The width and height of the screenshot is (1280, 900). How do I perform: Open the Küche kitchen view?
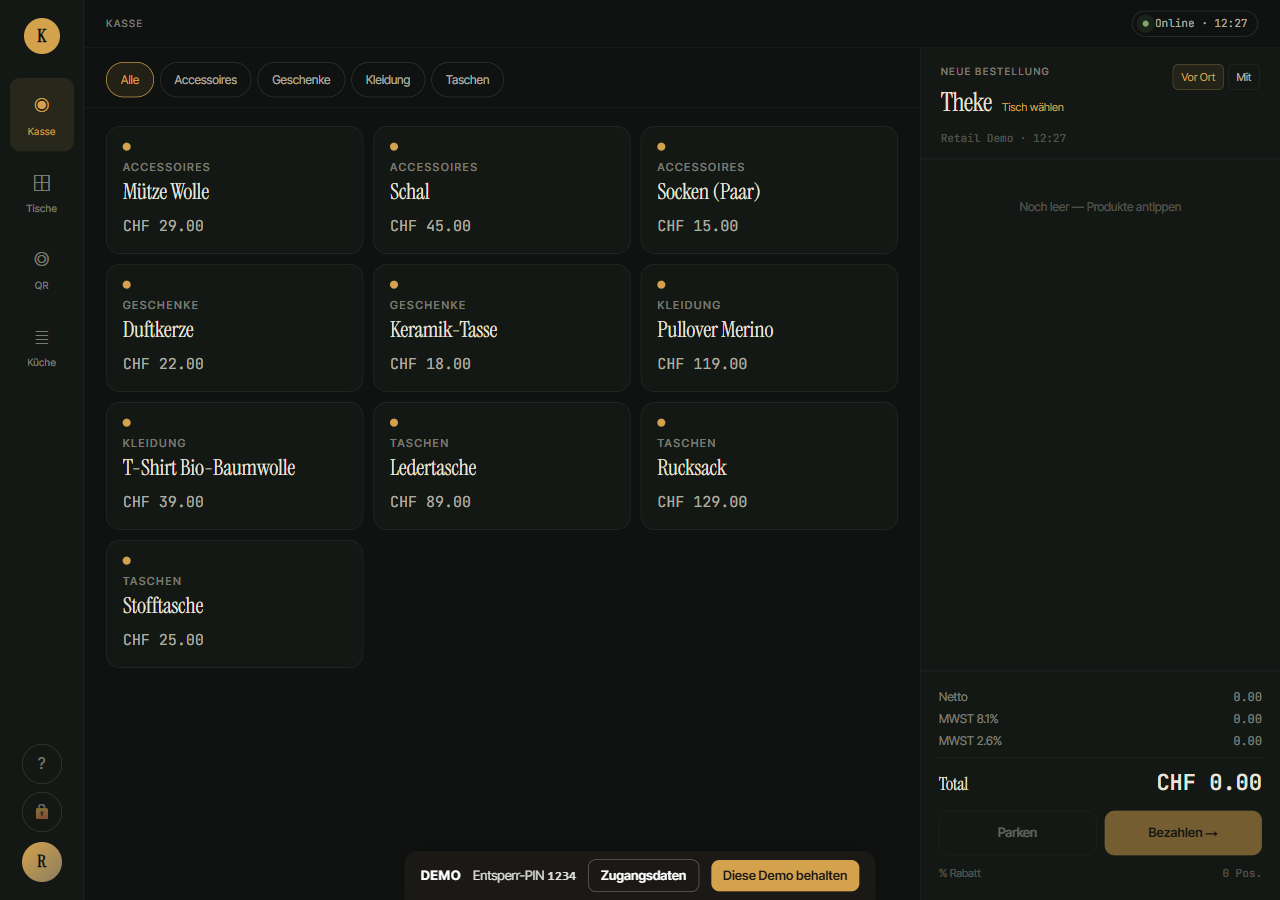pos(42,347)
